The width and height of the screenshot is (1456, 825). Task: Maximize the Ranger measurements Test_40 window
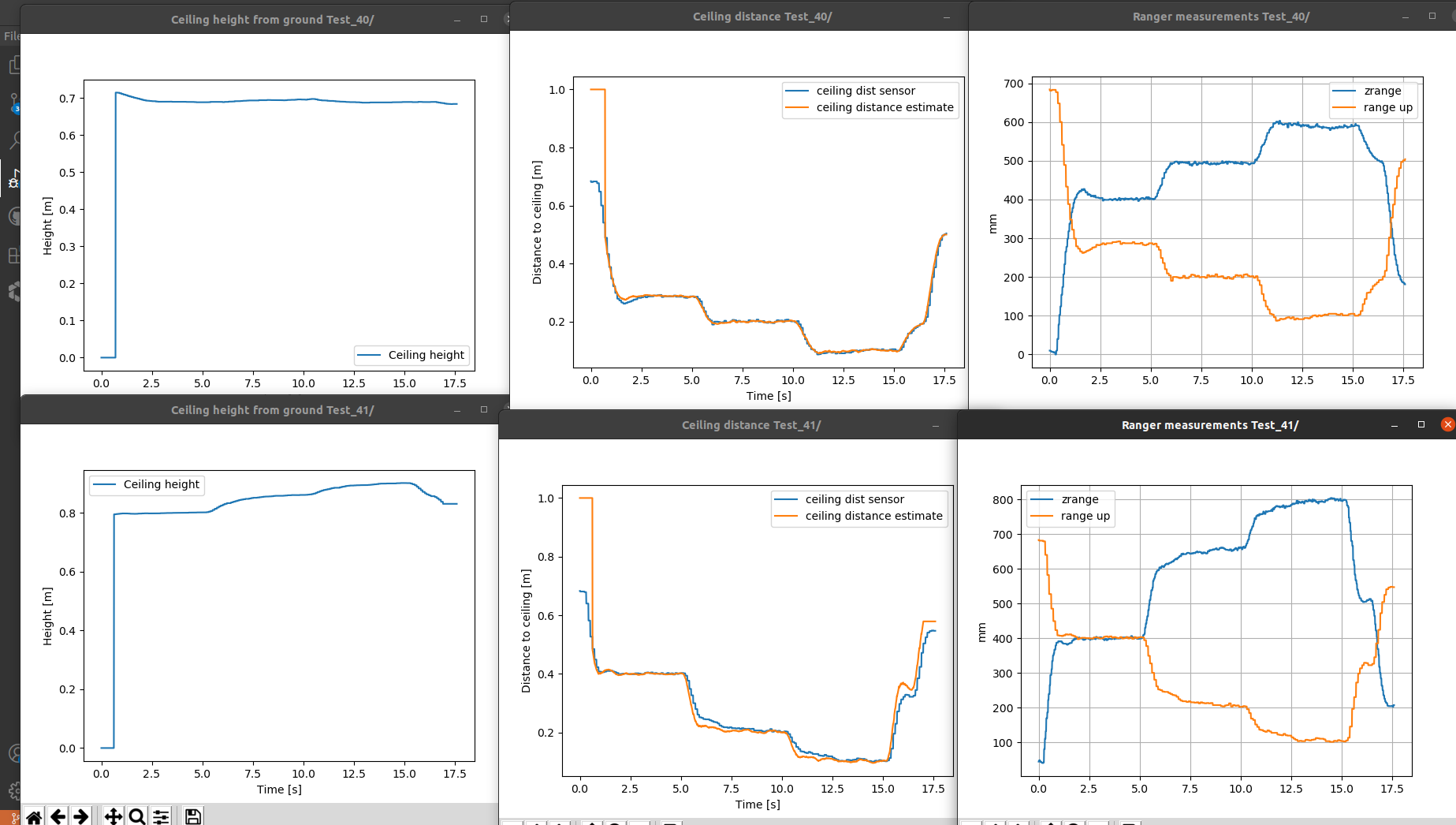click(1432, 16)
